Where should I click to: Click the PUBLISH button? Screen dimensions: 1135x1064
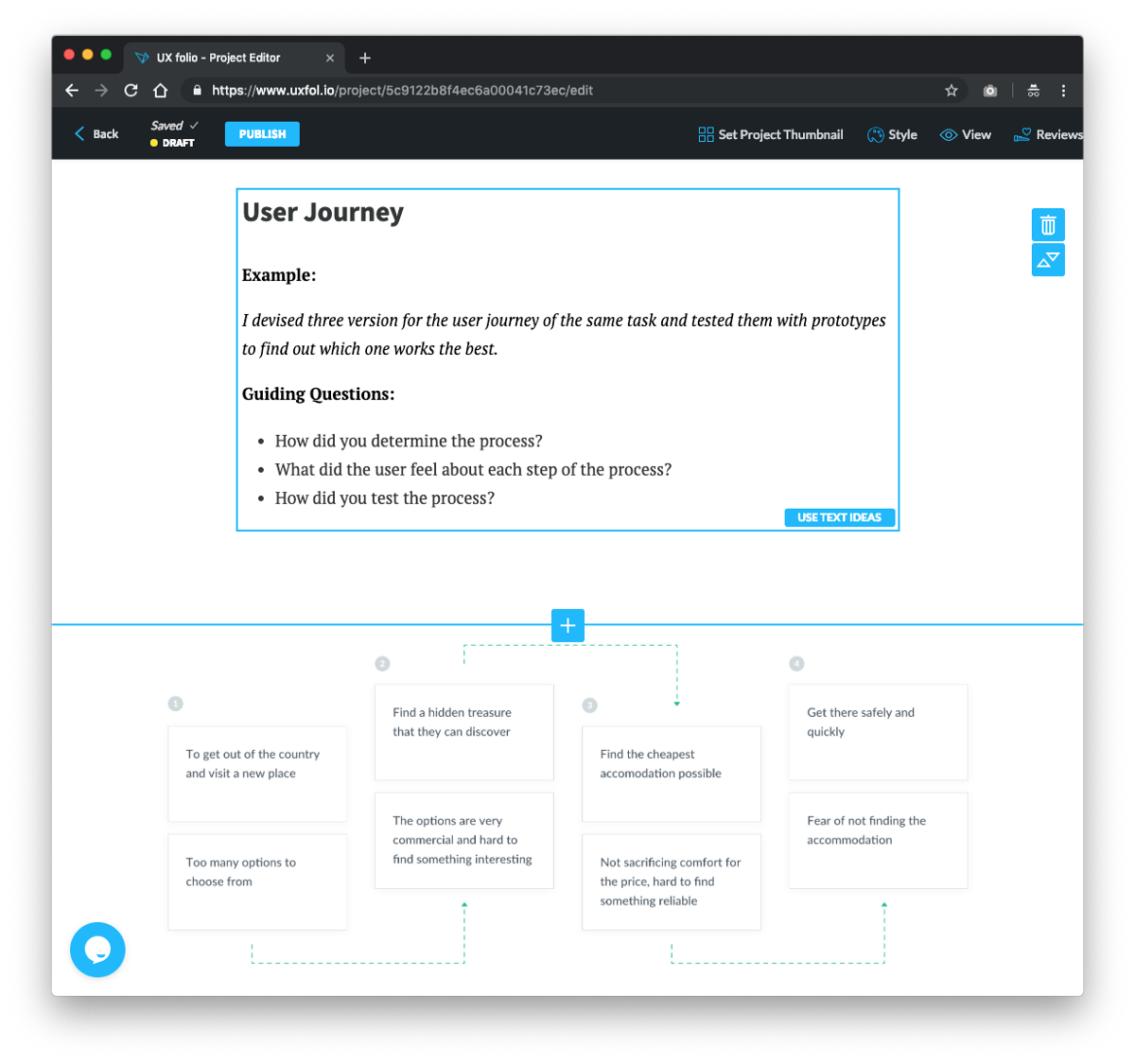262,134
